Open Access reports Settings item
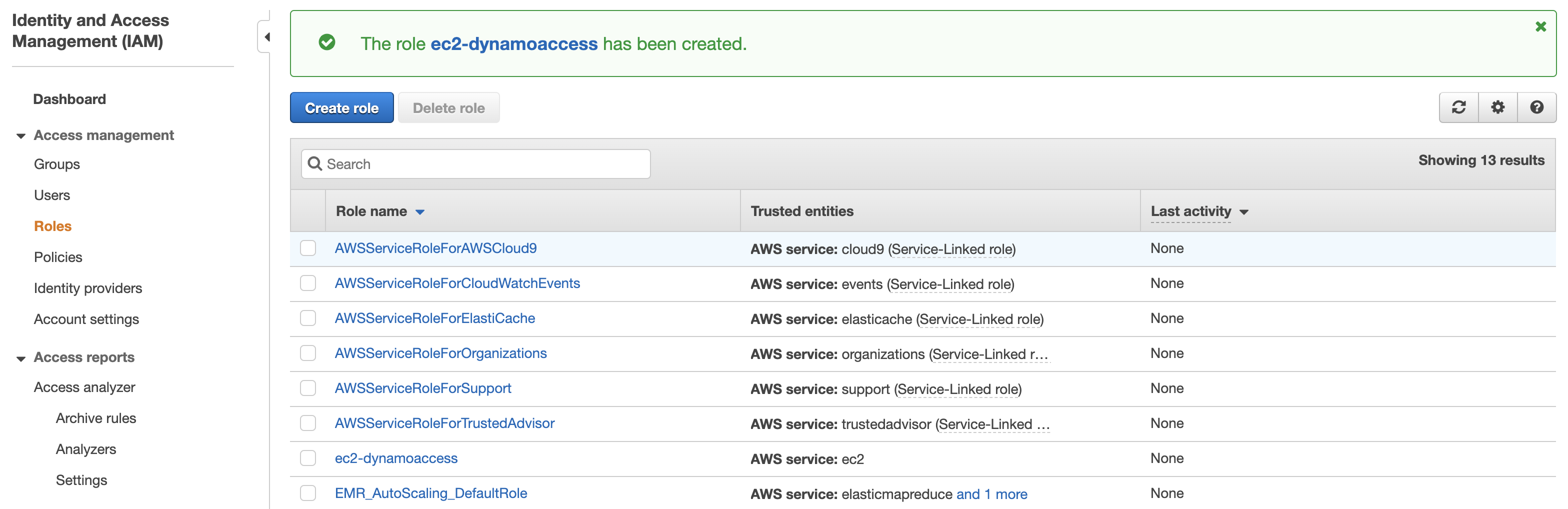 tap(81, 480)
